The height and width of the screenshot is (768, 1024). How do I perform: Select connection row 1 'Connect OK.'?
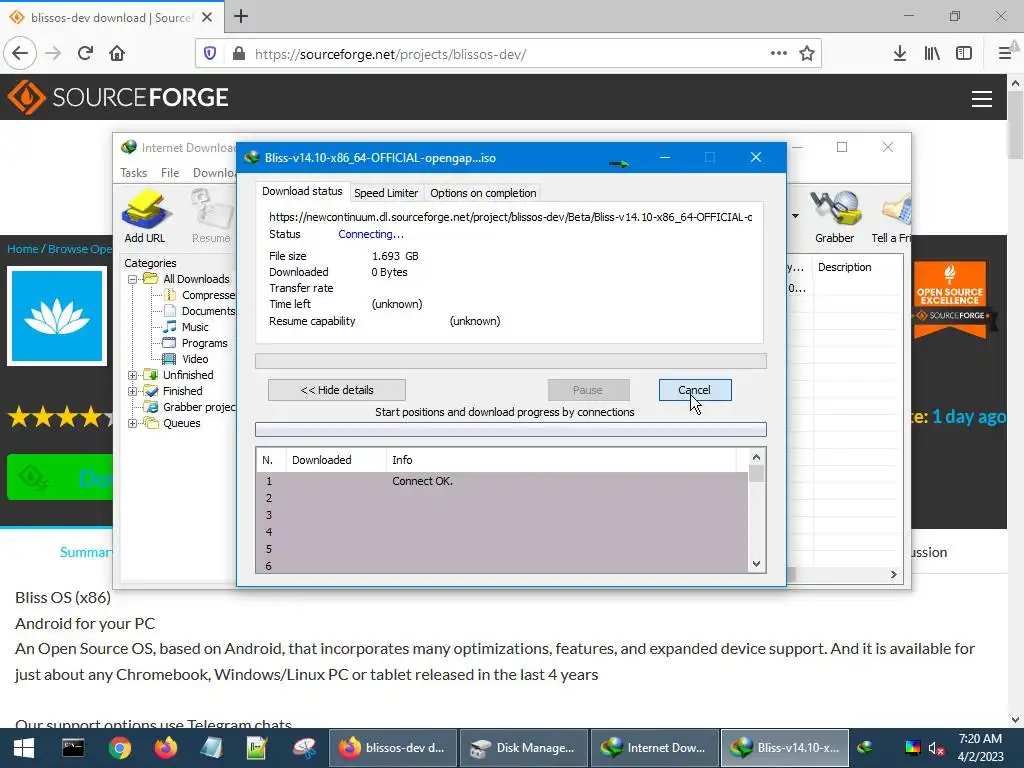tap(502, 481)
